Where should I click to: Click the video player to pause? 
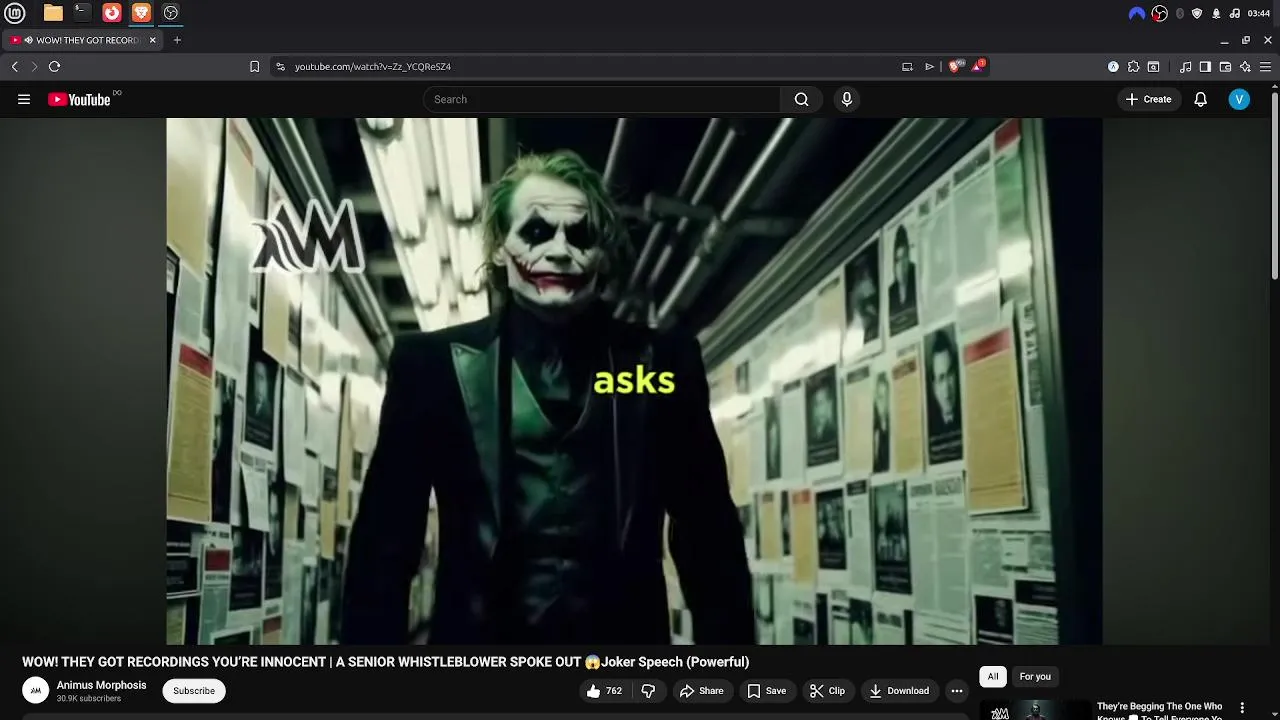point(634,381)
